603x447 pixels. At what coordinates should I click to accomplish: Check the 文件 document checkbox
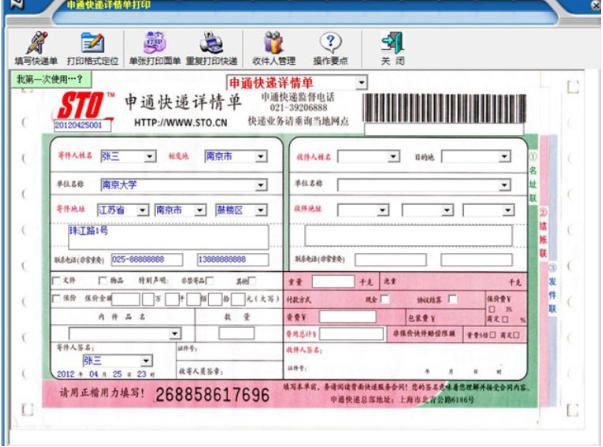point(57,280)
